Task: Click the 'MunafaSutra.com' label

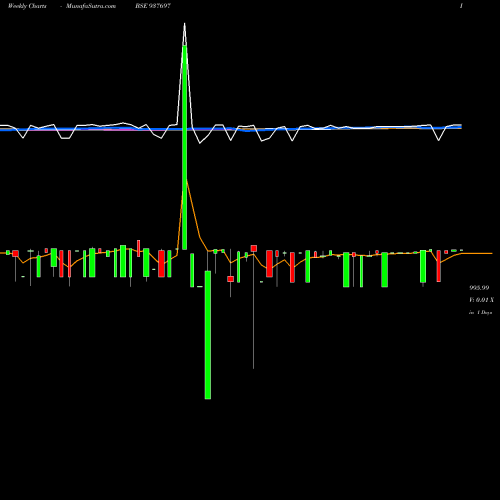Action: (91, 6)
